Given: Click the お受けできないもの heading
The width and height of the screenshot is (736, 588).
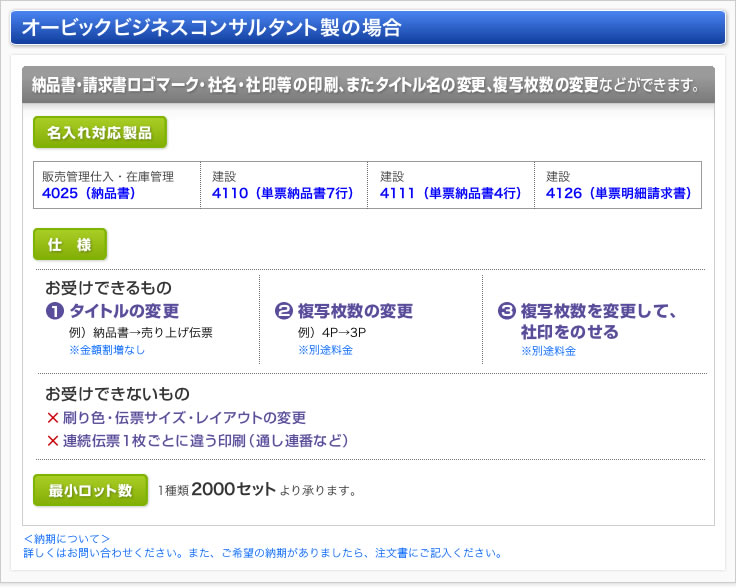Looking at the screenshot, I should 117,394.
